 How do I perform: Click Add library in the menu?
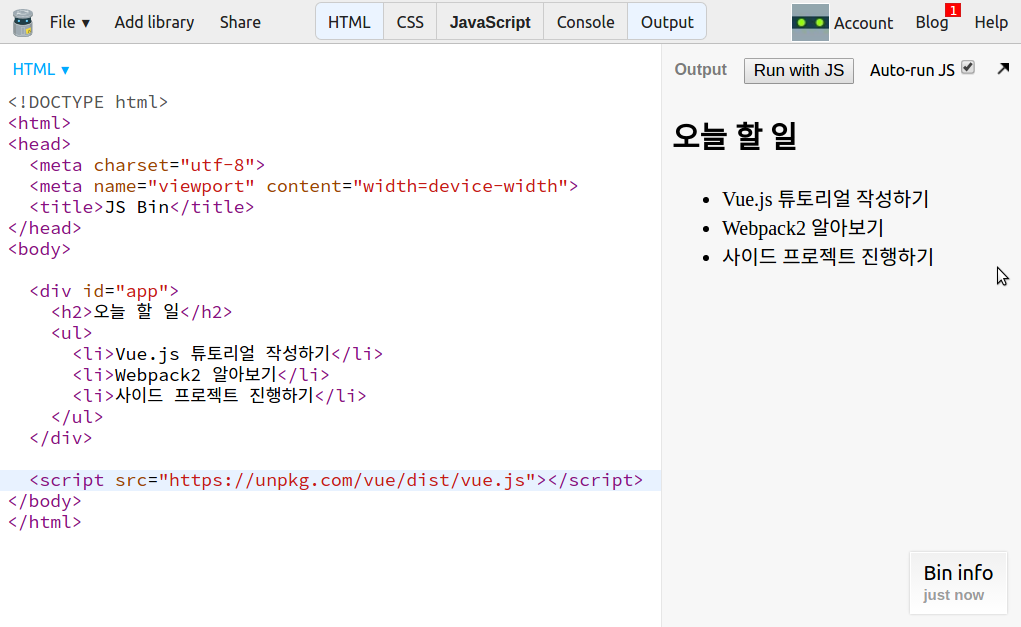(154, 22)
